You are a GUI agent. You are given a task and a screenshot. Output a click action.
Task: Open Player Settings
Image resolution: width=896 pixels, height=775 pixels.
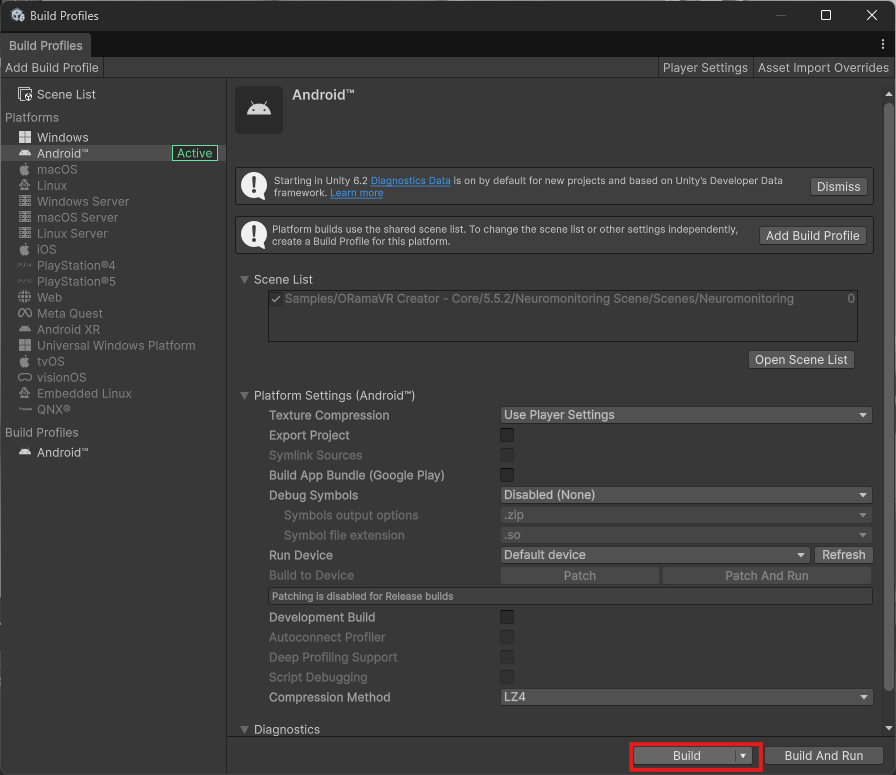705,67
